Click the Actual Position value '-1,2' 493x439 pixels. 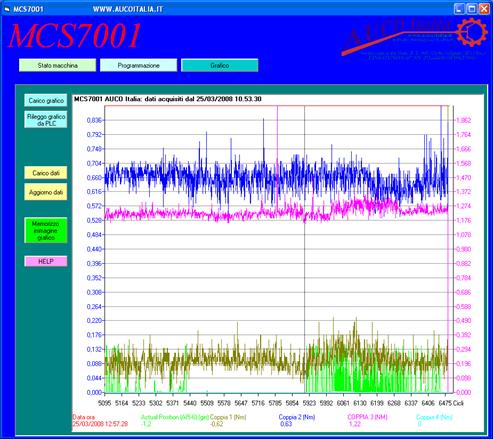pyautogui.click(x=146, y=424)
